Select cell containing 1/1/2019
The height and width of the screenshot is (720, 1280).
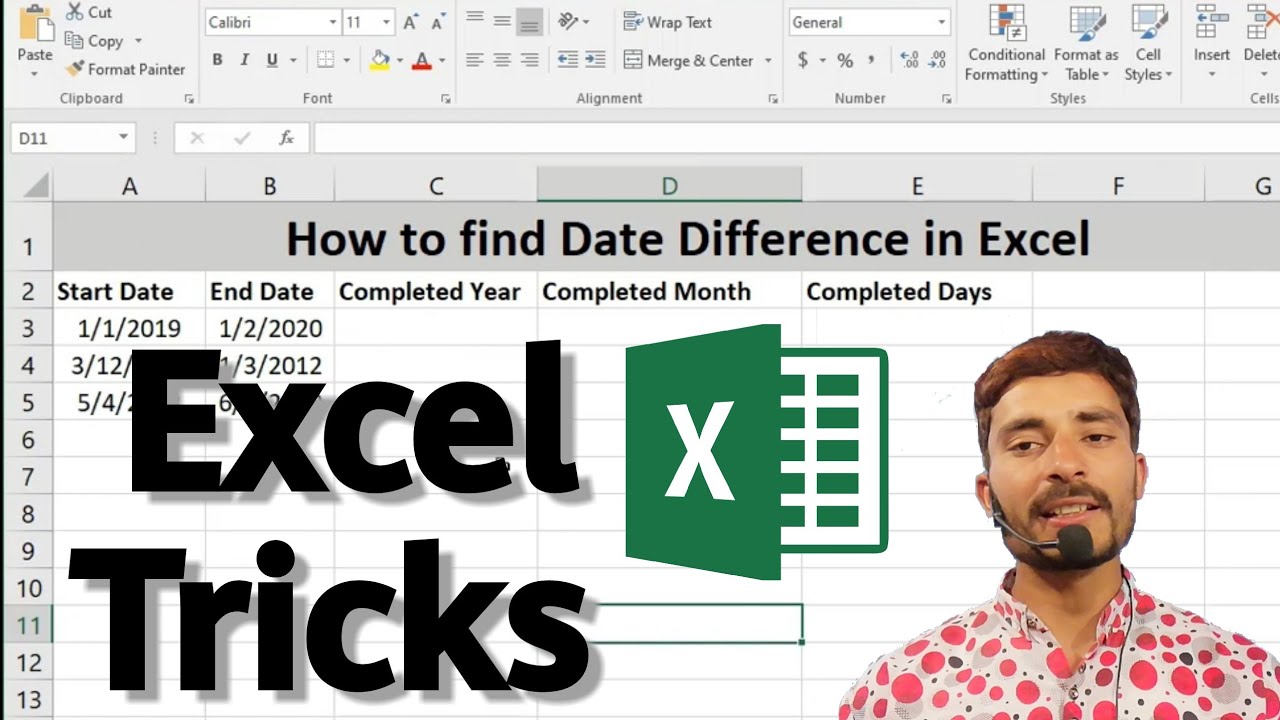pyautogui.click(x=129, y=328)
